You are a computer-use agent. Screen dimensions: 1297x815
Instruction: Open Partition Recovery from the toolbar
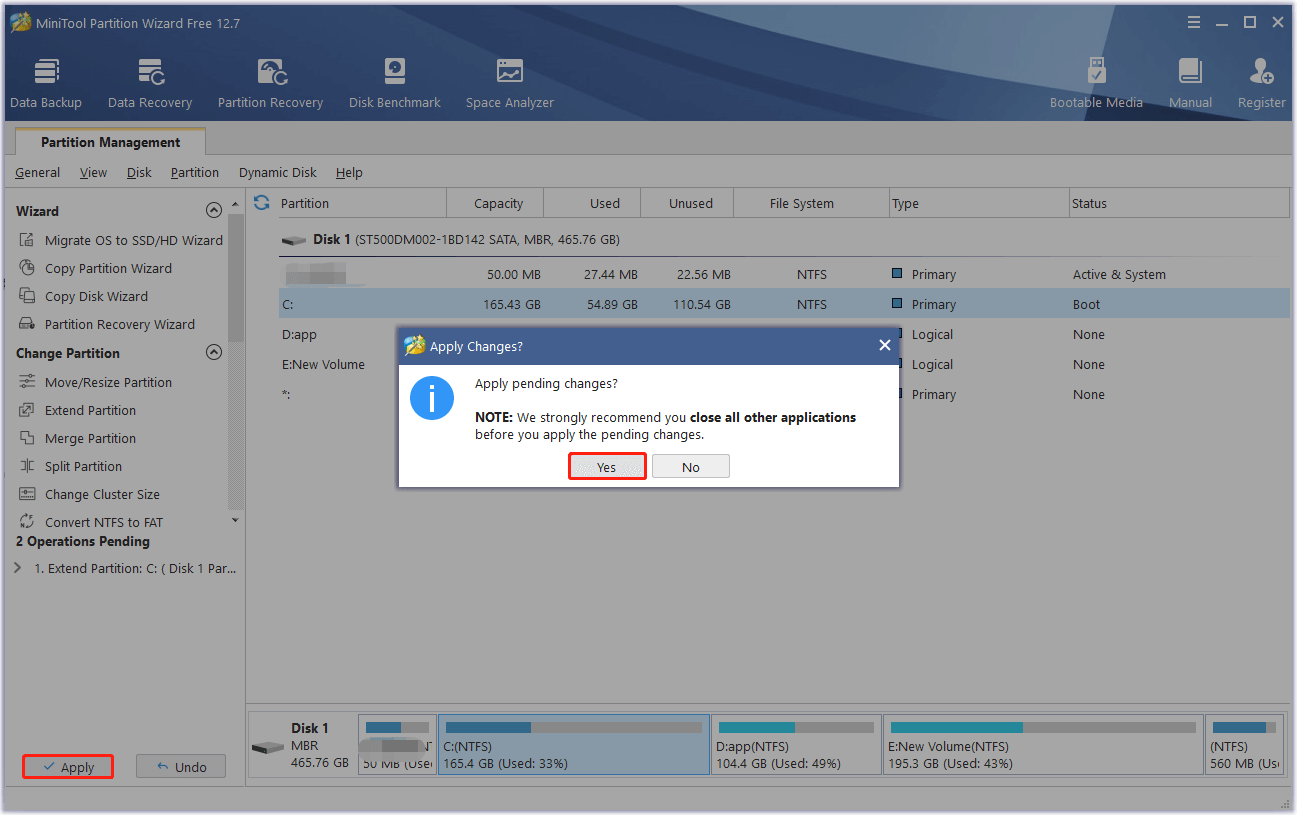click(270, 80)
